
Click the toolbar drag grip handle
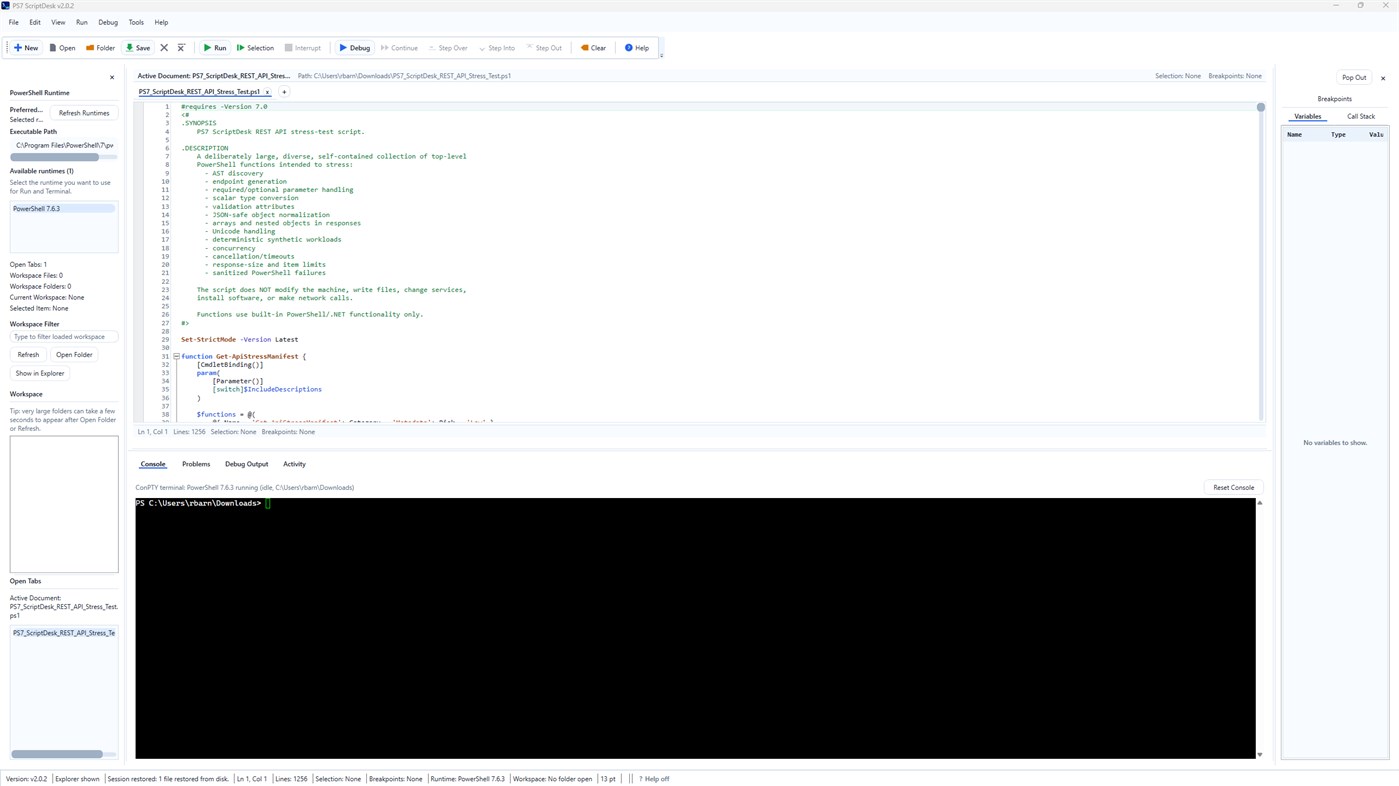tap(7, 48)
